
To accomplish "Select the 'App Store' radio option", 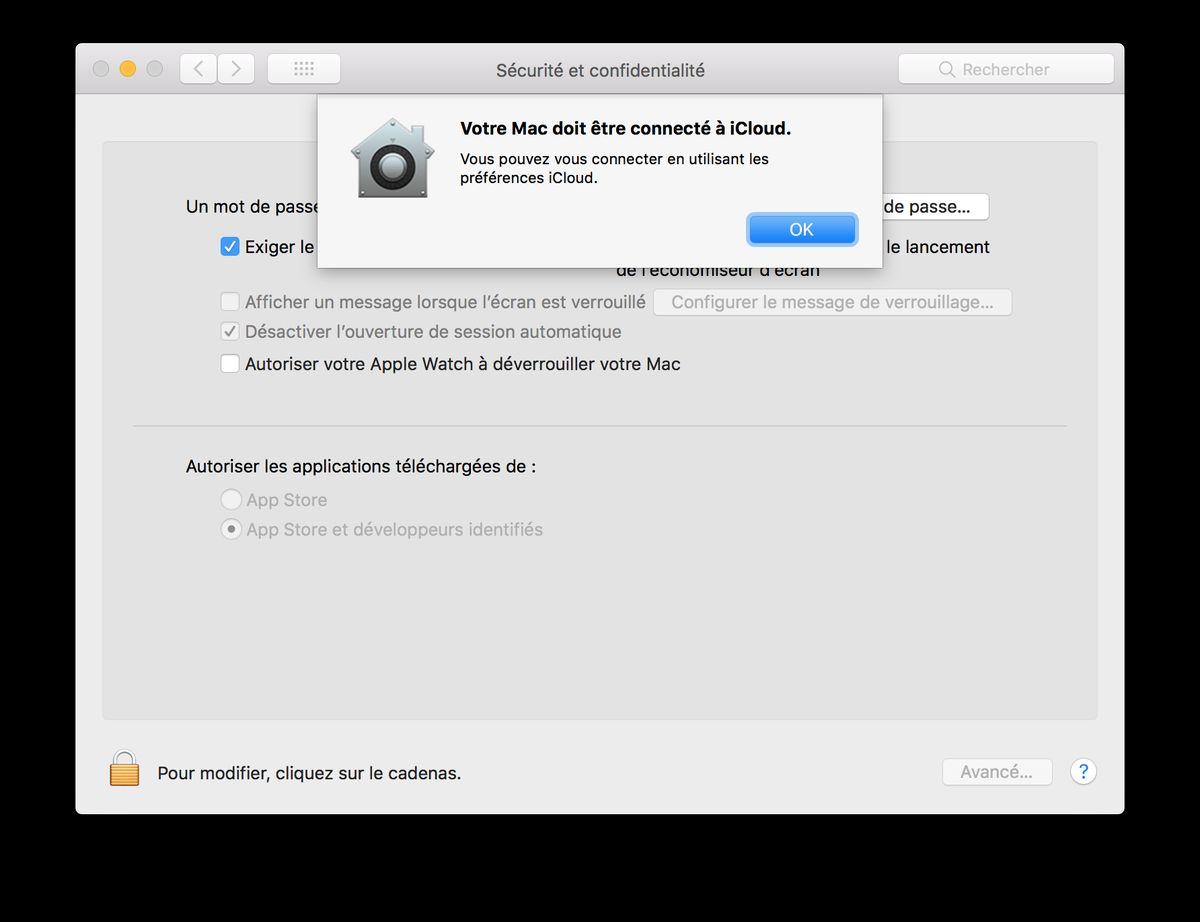I will point(231,500).
